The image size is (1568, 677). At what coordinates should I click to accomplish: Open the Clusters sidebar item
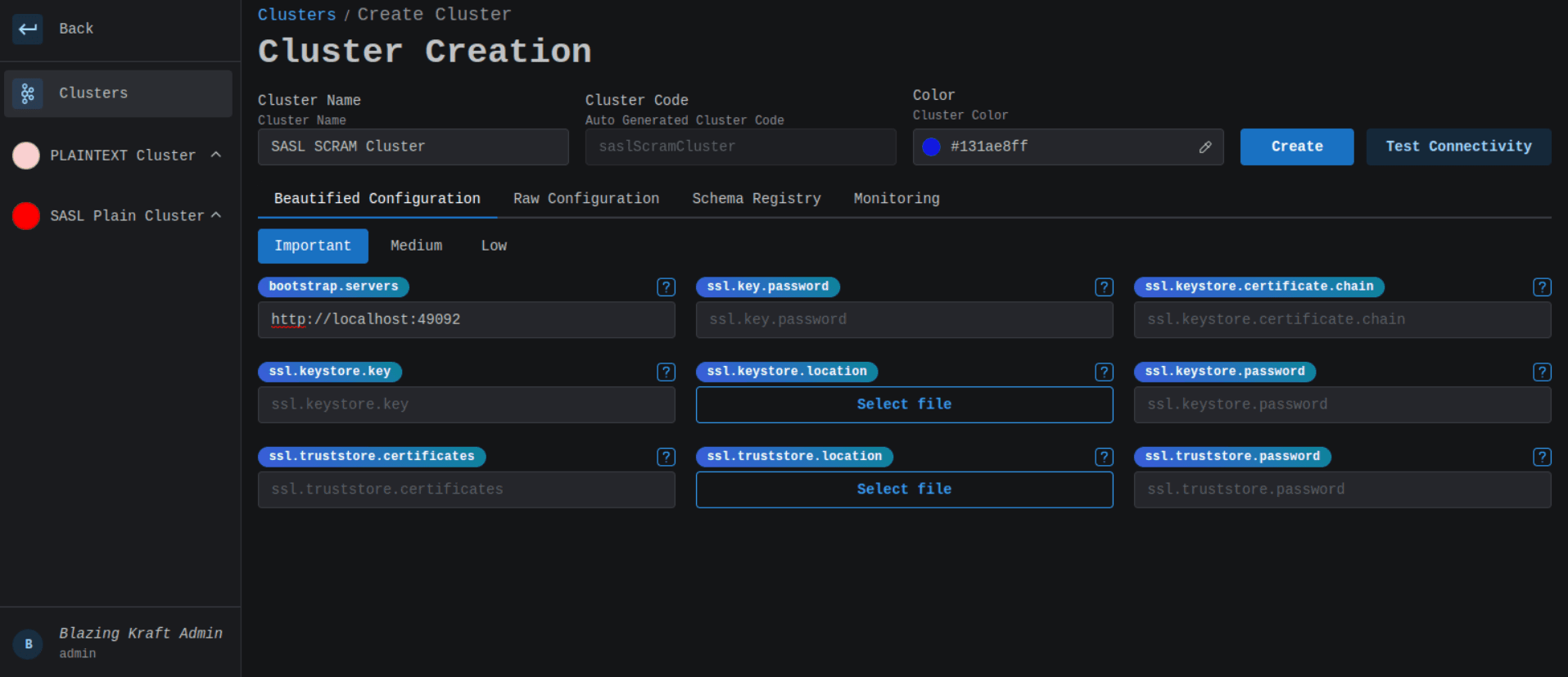[118, 93]
